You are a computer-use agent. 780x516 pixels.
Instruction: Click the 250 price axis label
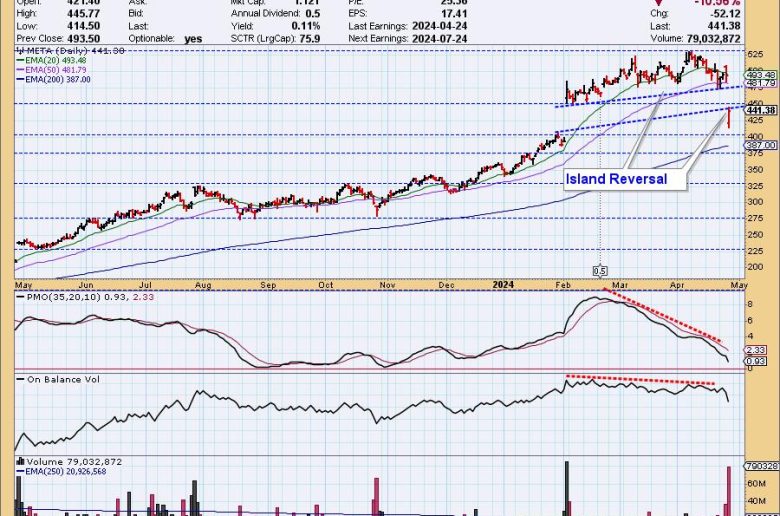(755, 234)
